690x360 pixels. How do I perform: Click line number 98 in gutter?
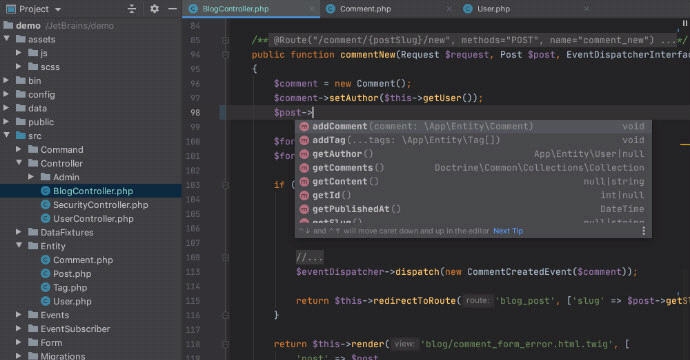click(x=195, y=112)
